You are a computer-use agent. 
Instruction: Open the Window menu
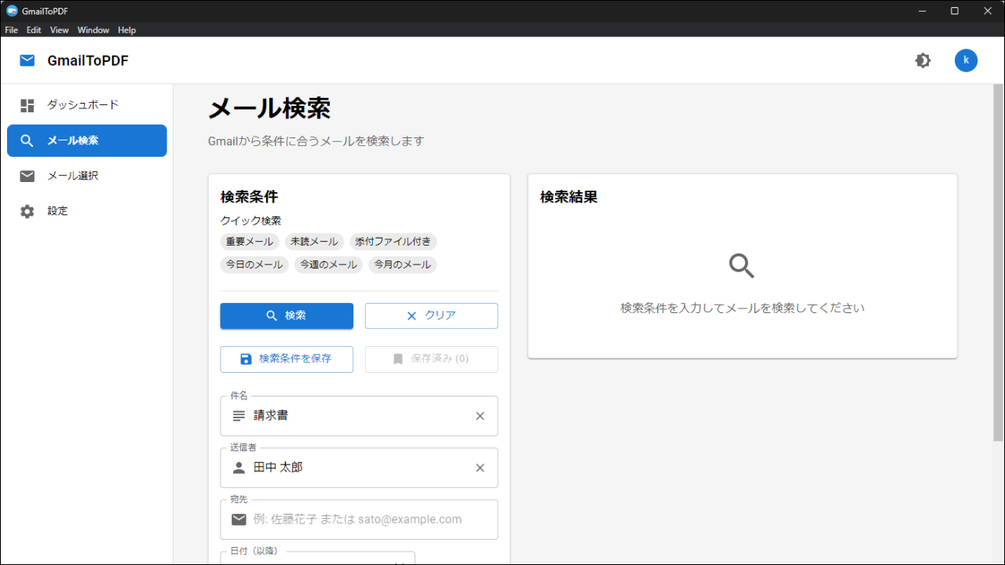click(x=93, y=30)
